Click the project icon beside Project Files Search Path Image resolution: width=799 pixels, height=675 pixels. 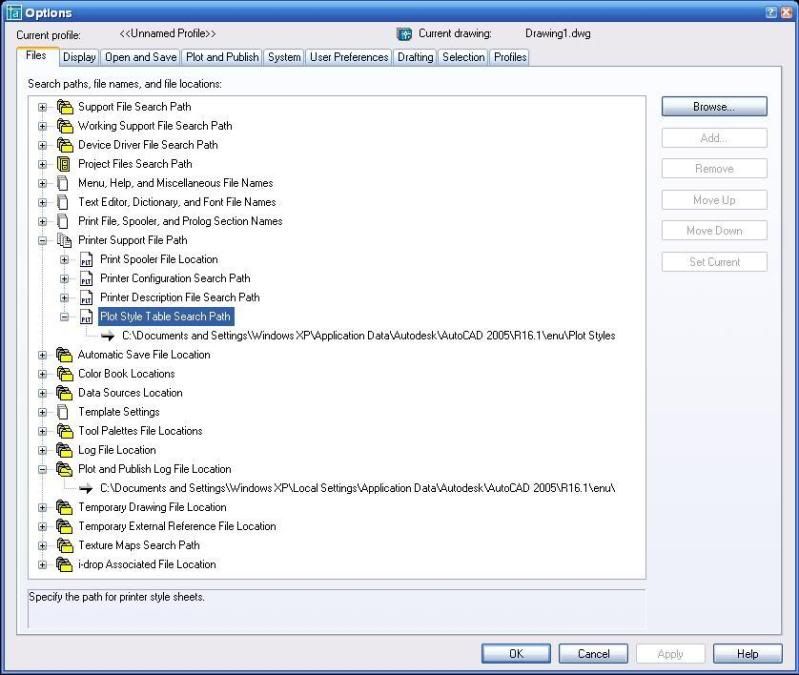click(64, 164)
